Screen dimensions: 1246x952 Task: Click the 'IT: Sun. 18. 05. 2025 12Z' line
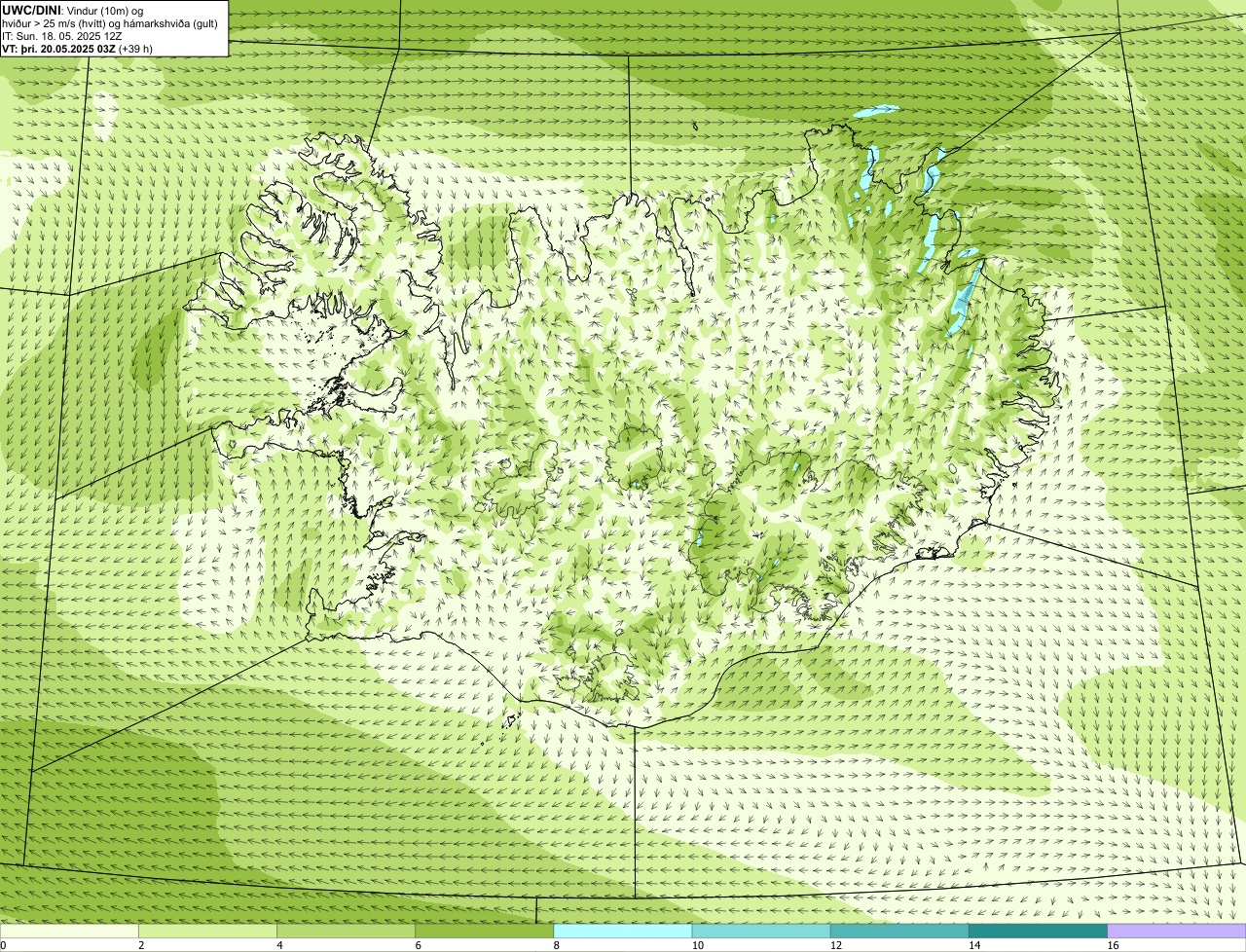click(62, 36)
